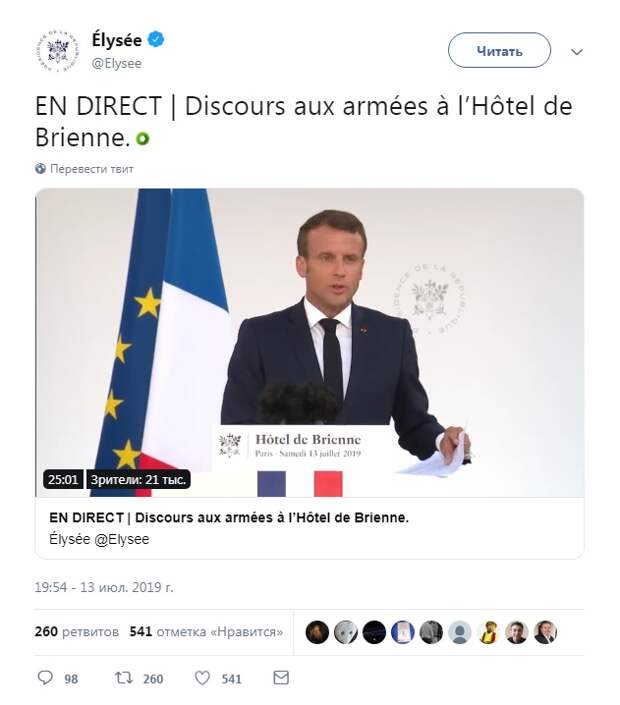Click the envelope direct message icon
This screenshot has height=705, width=620.
(x=281, y=678)
